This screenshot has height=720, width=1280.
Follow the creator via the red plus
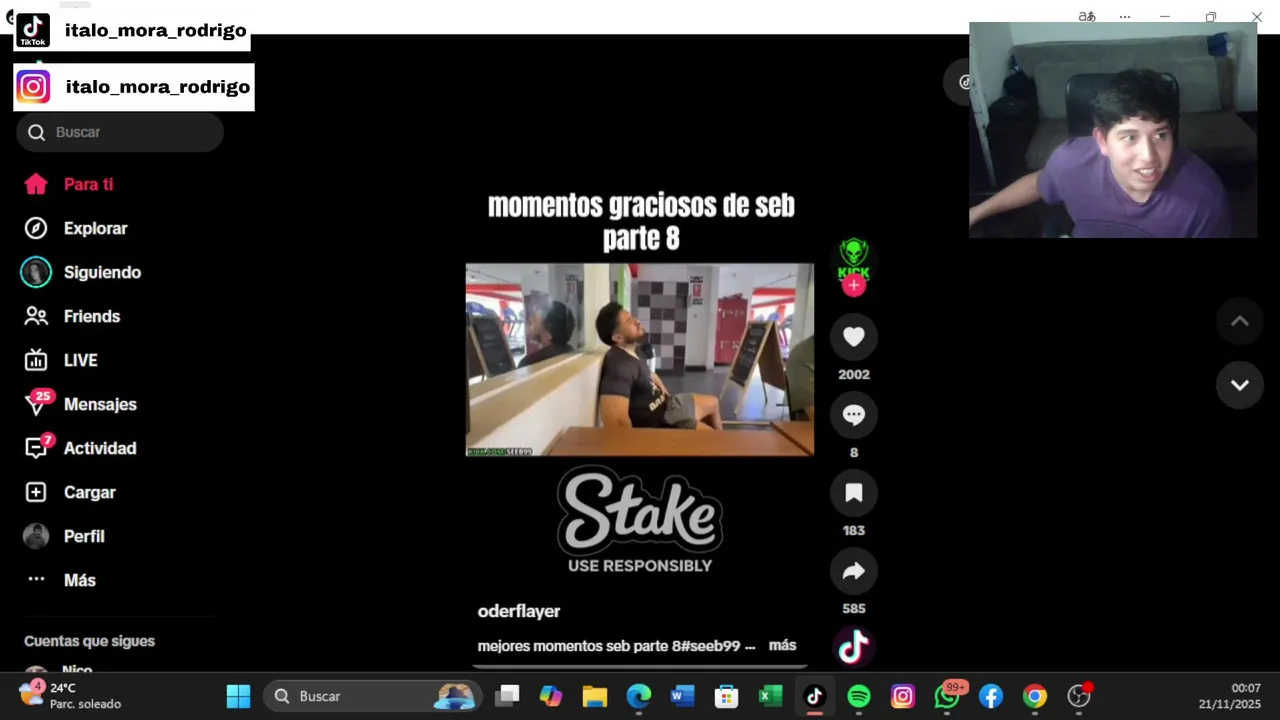coord(853,286)
